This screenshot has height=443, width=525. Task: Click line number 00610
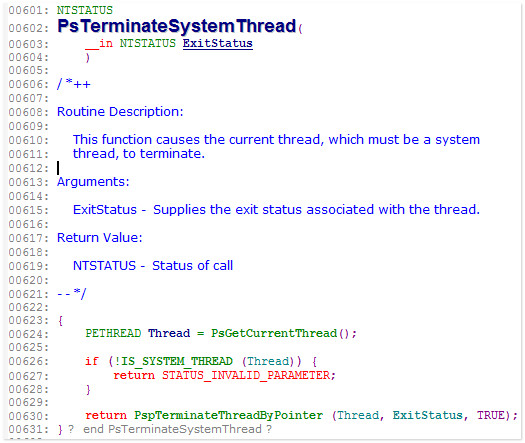pos(28,140)
